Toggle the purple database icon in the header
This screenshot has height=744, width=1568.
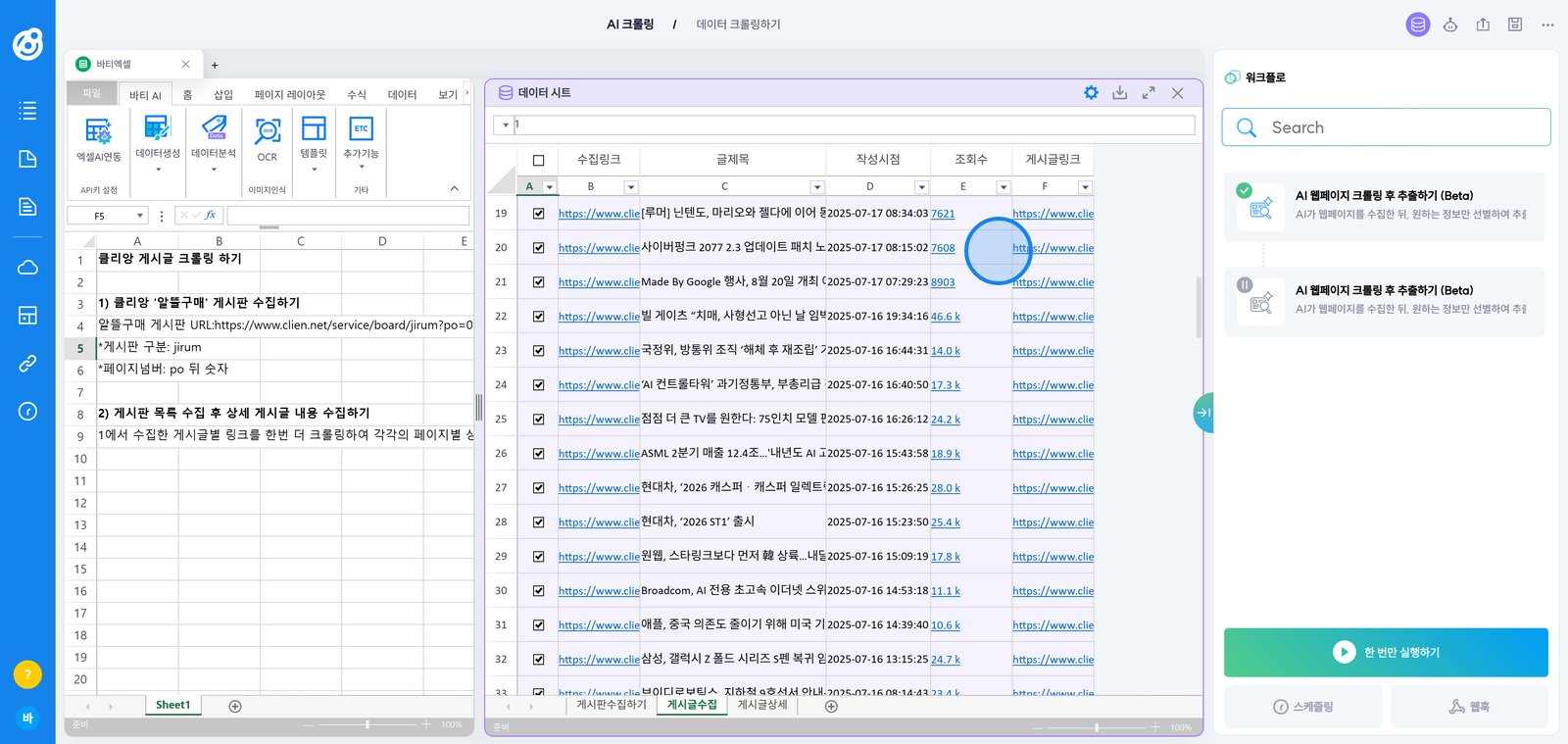(1418, 25)
